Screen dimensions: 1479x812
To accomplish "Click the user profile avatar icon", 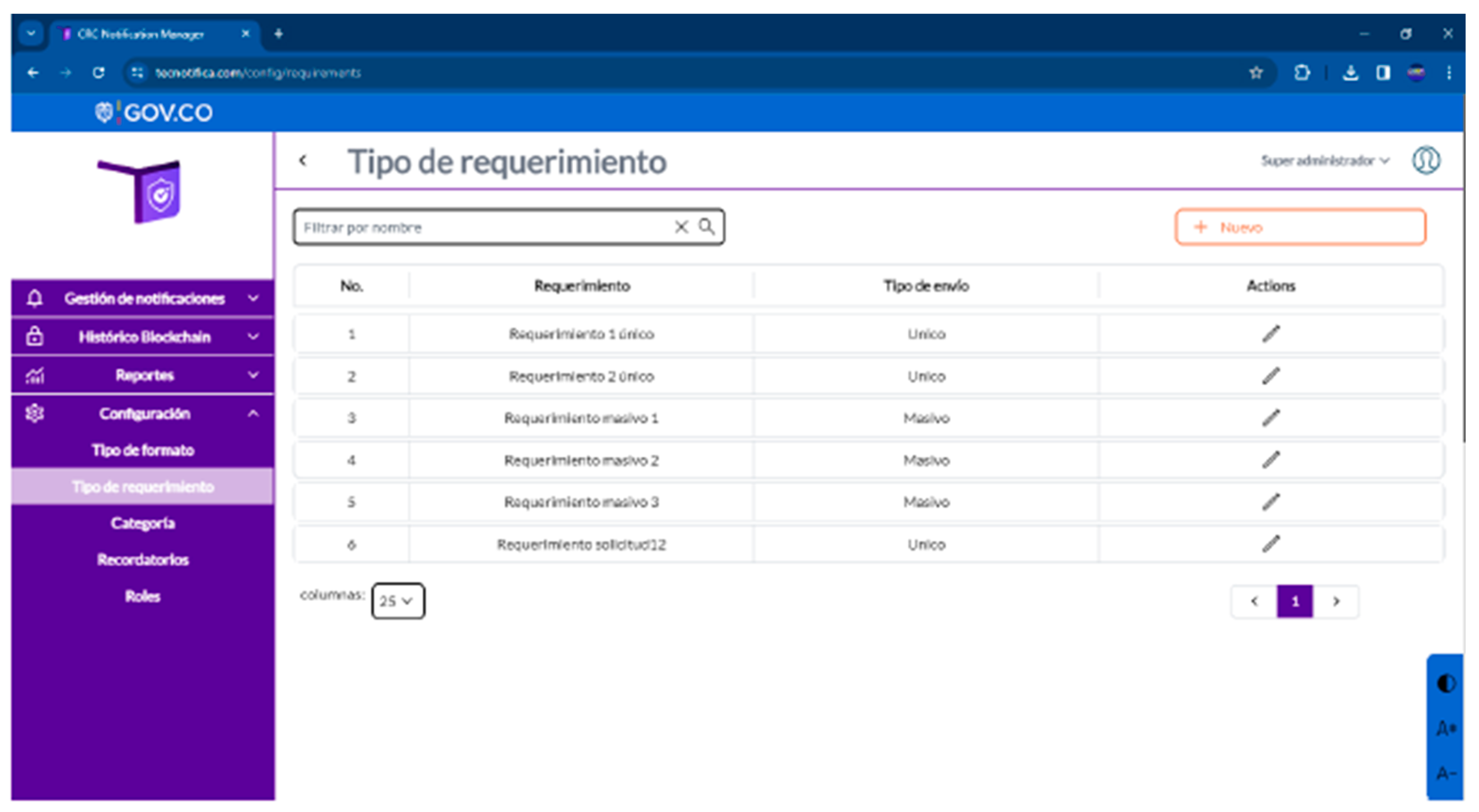I will (1426, 160).
